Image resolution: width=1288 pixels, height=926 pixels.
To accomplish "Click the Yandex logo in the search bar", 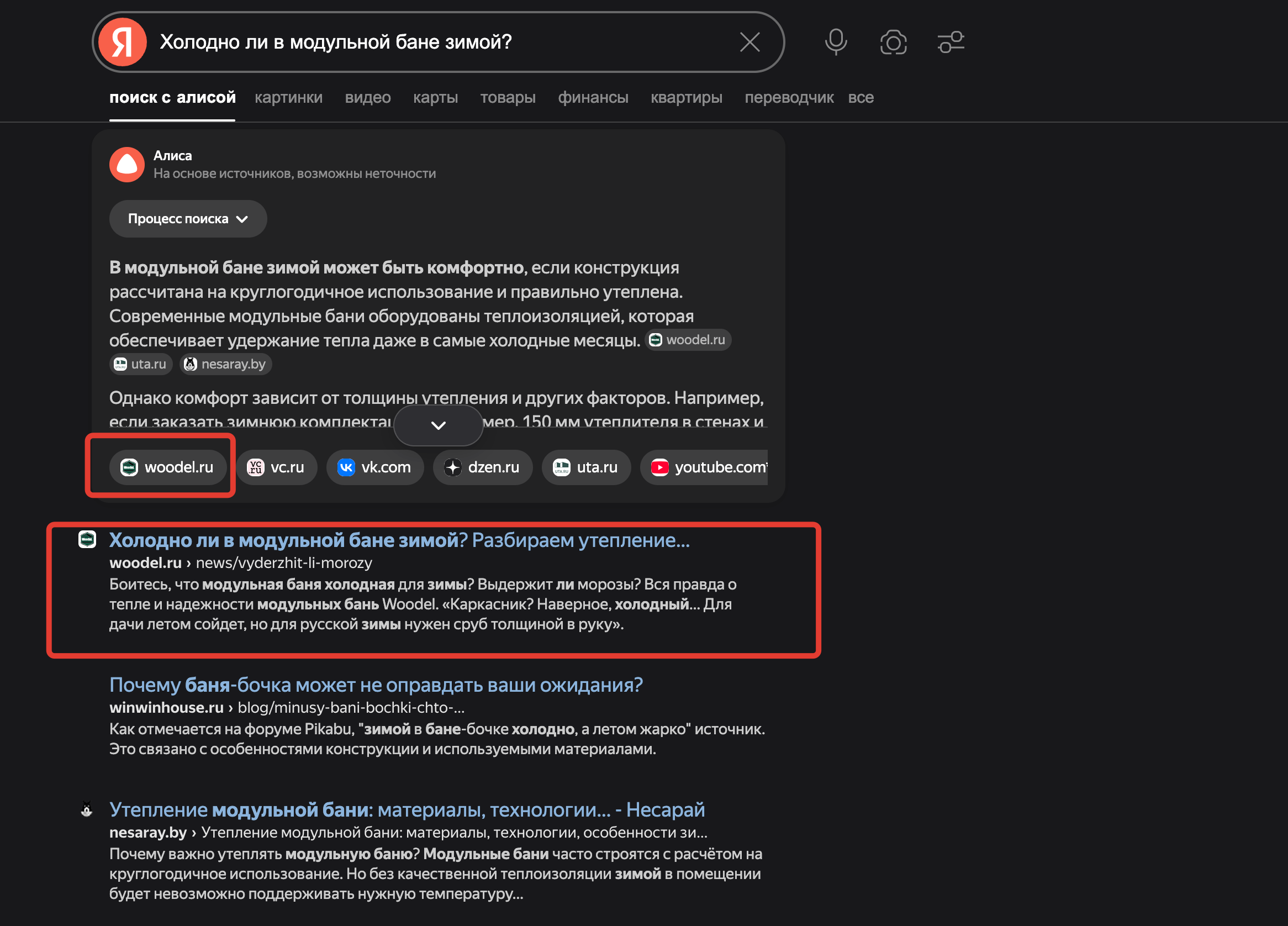I will point(122,42).
